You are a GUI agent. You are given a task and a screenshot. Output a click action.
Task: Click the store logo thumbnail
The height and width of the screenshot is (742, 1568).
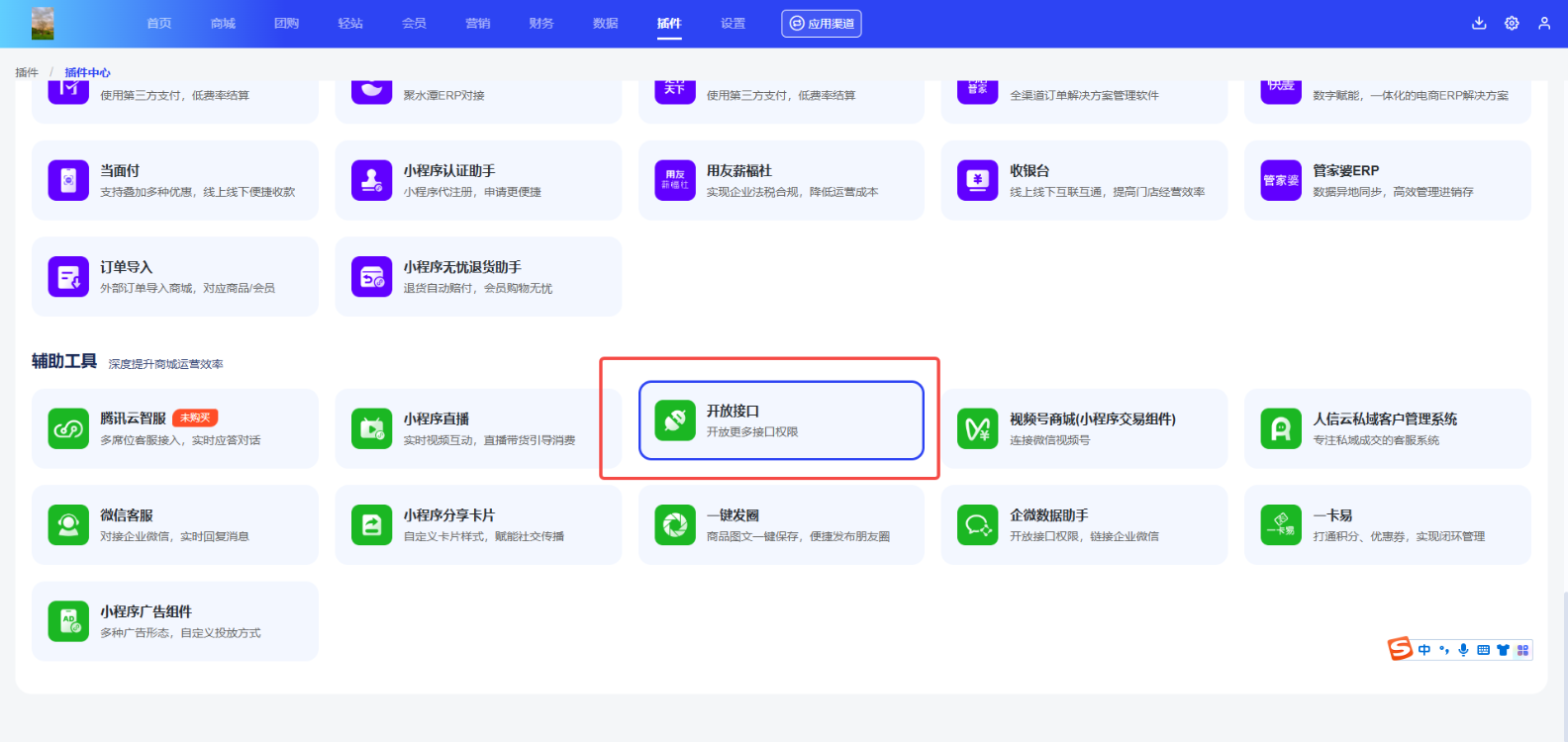pyautogui.click(x=43, y=23)
